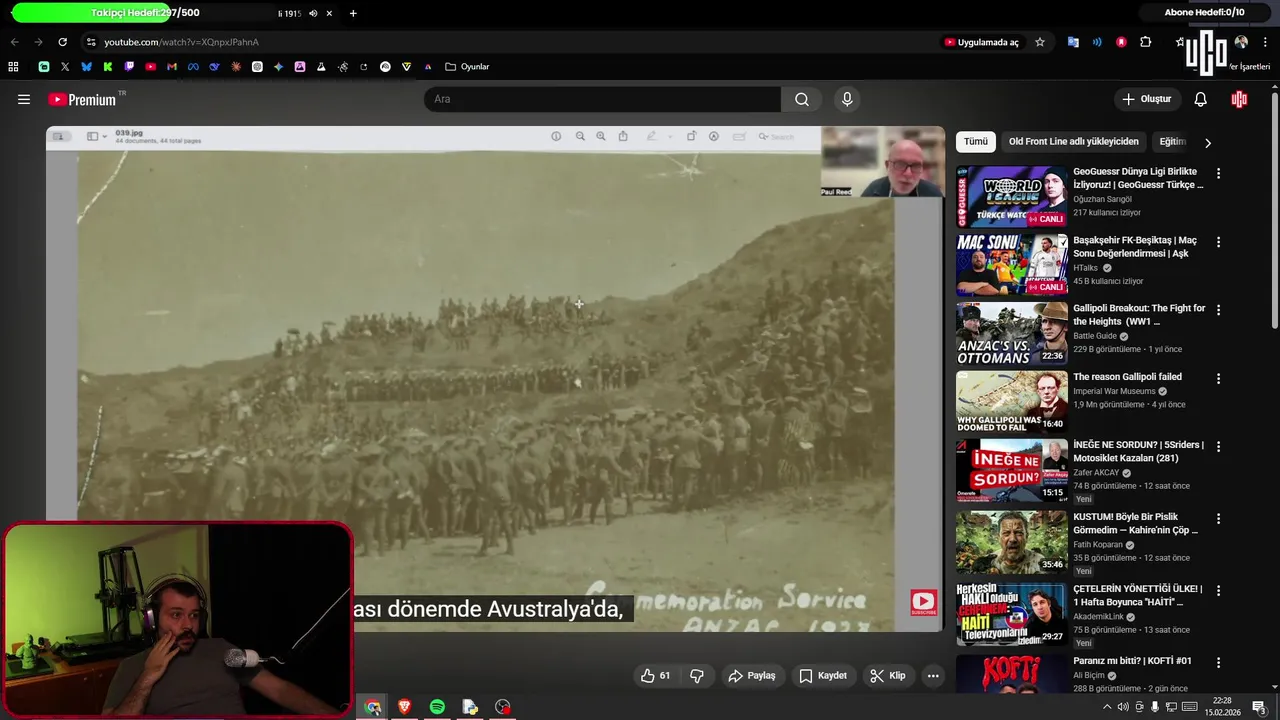Reload the page
Screen dimensions: 1280x720
[62, 42]
